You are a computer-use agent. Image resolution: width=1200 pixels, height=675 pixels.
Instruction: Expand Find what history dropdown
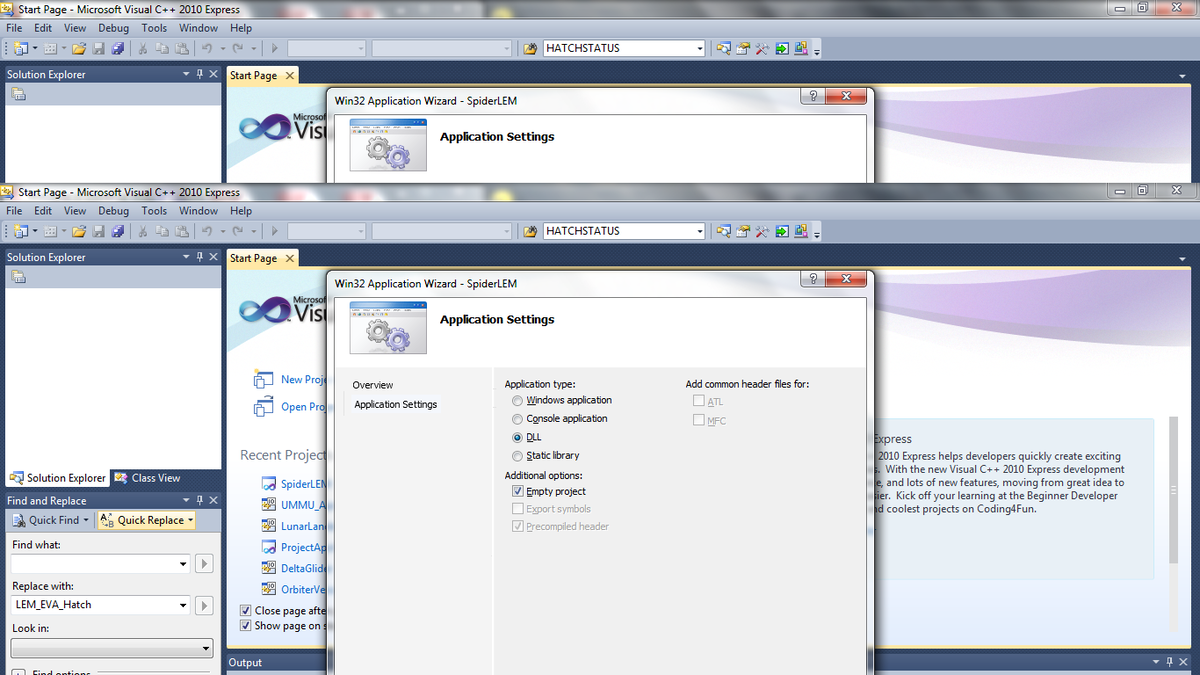(x=182, y=564)
